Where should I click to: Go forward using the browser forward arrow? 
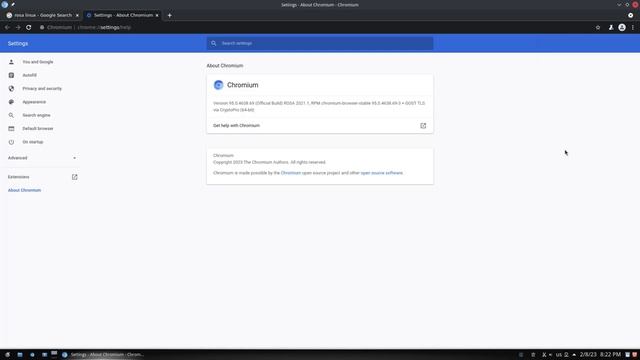click(x=18, y=27)
